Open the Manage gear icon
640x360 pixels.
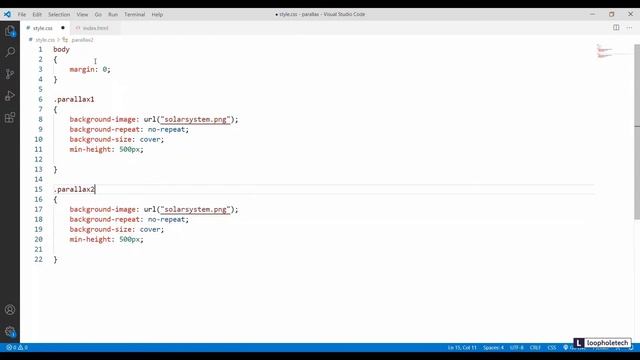point(10,331)
